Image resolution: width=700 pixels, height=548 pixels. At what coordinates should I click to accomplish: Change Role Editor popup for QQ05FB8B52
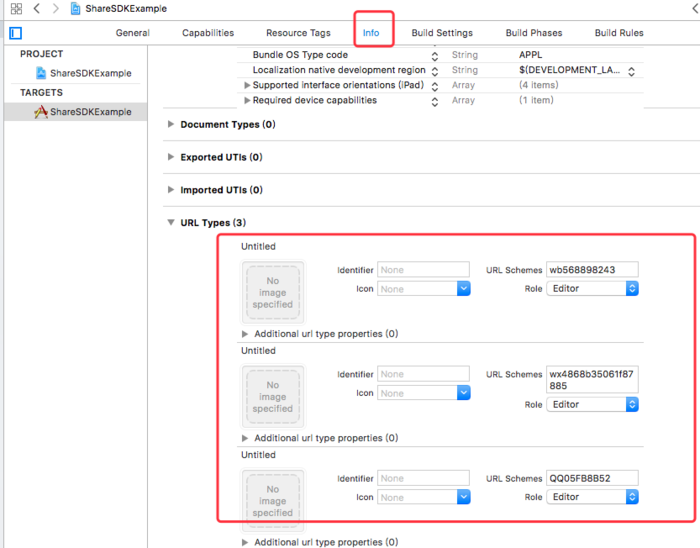coord(592,497)
